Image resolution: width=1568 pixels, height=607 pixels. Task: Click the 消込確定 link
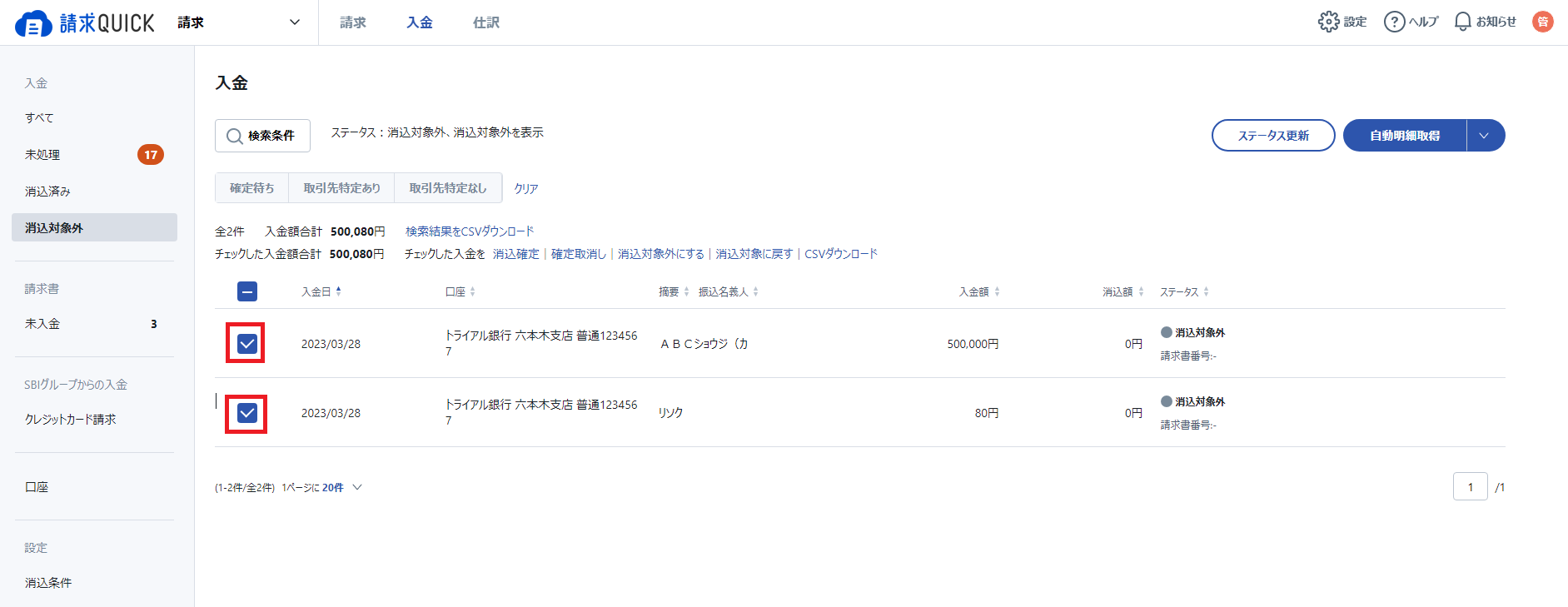516,254
